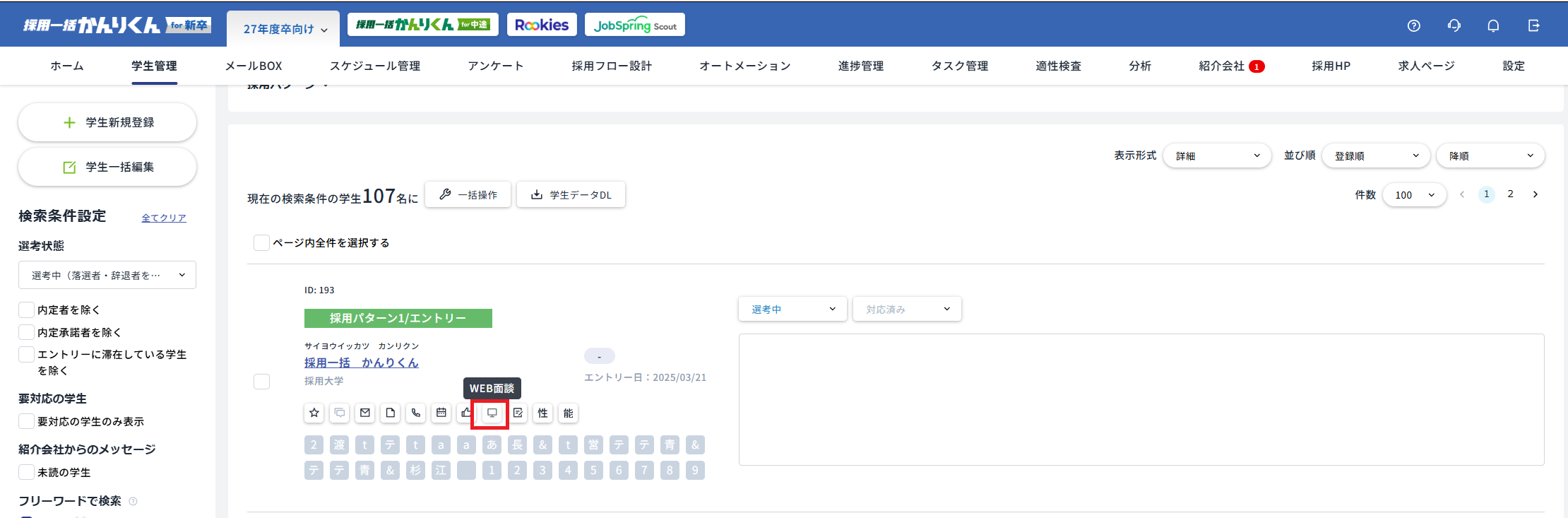The image size is (1568, 518).
Task: Open student link 採用一括 かんりくん
Action: [362, 363]
